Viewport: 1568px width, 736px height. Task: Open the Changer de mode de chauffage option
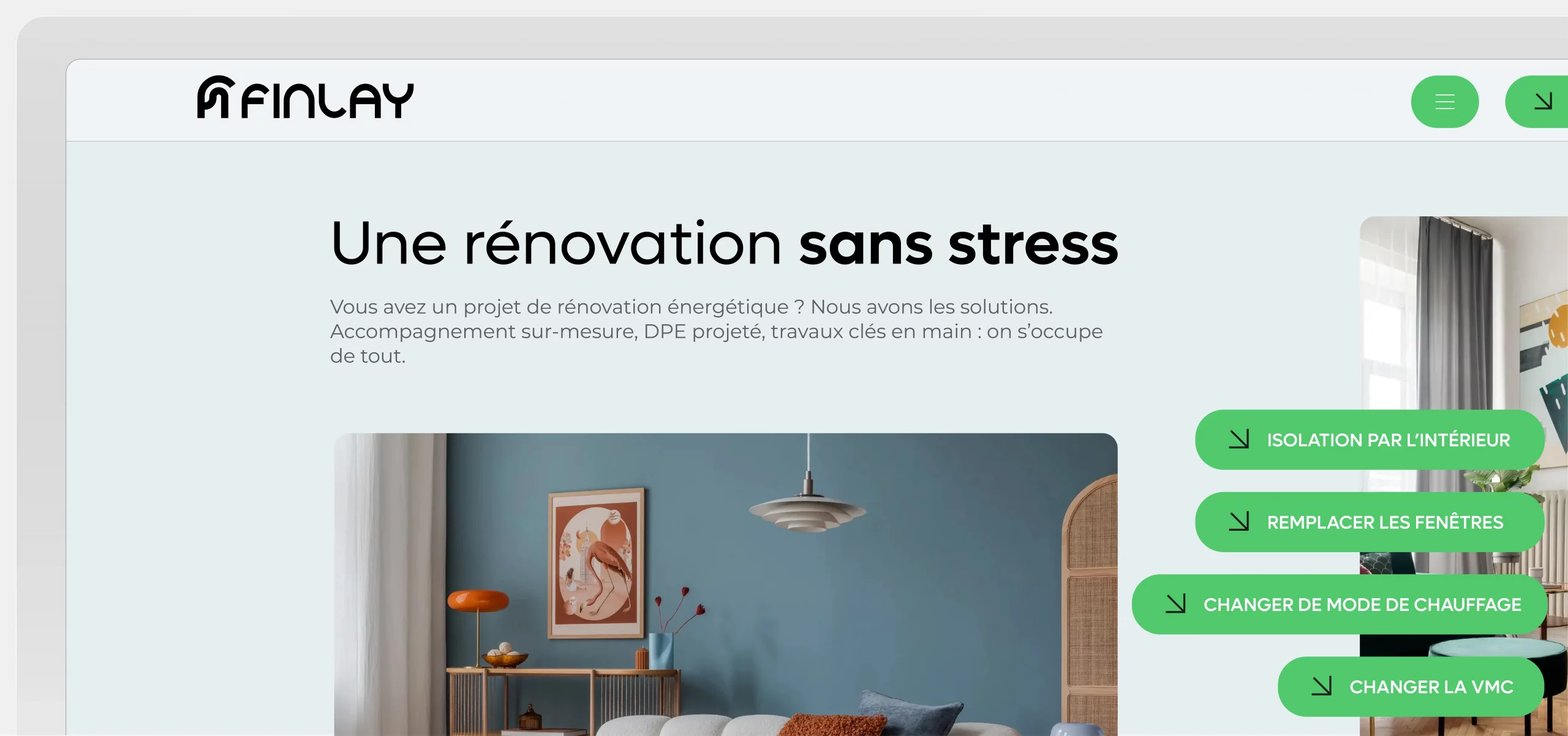[1340, 604]
